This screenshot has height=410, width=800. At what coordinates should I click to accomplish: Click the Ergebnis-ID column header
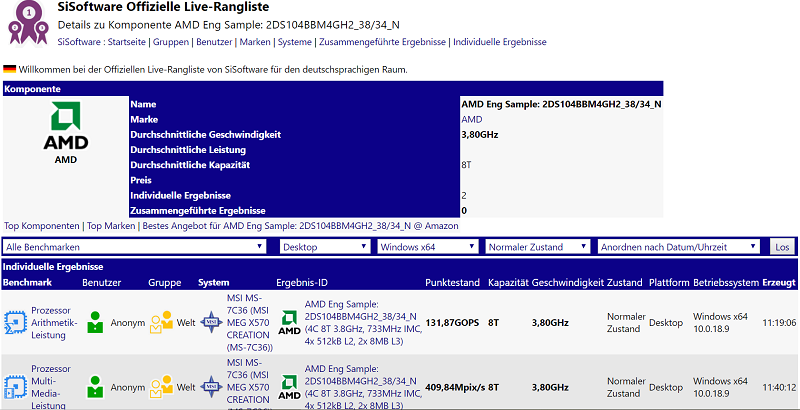pyautogui.click(x=302, y=283)
